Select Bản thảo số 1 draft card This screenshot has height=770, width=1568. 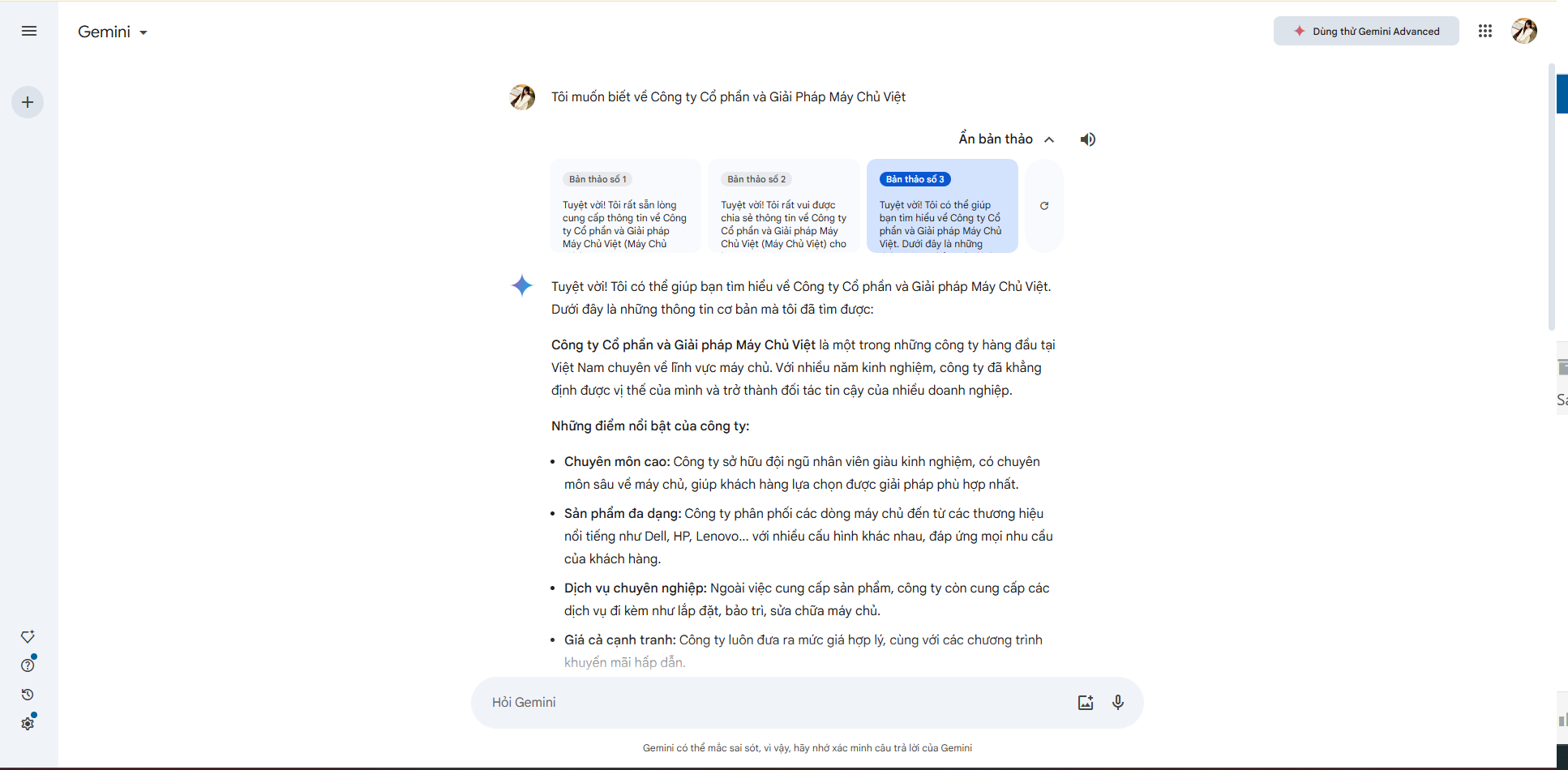coord(625,206)
